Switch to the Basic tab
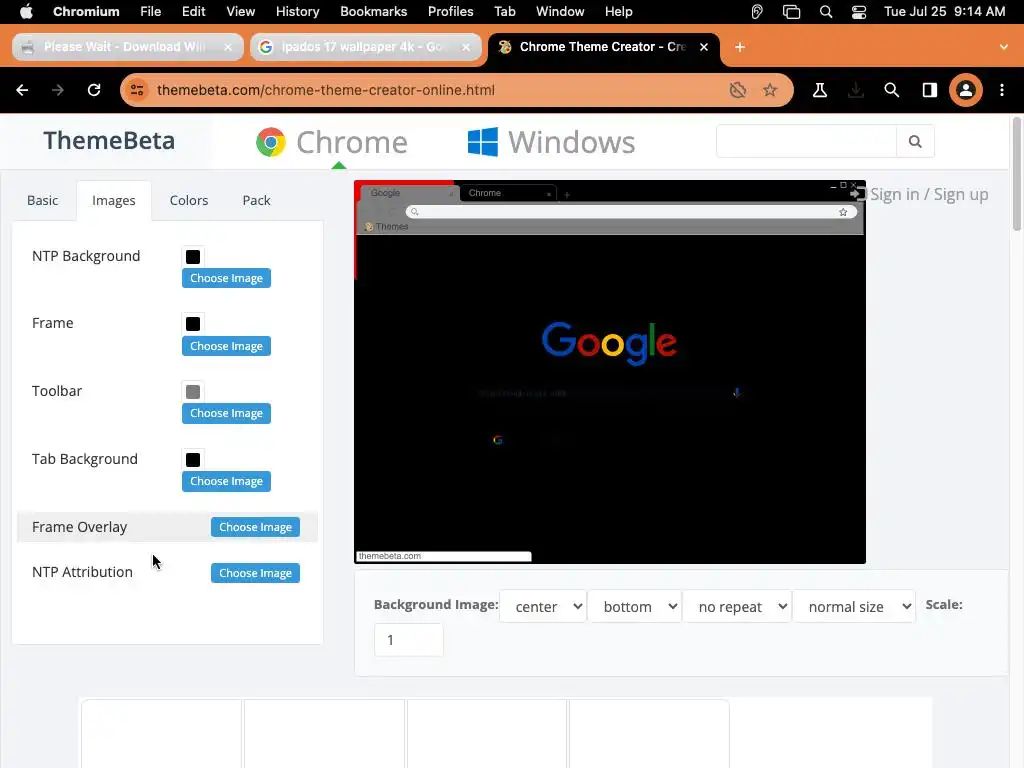 [x=42, y=200]
